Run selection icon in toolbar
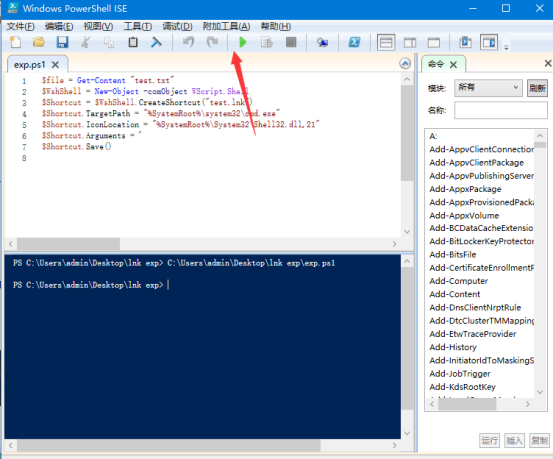This screenshot has width=553, height=459. (267, 42)
